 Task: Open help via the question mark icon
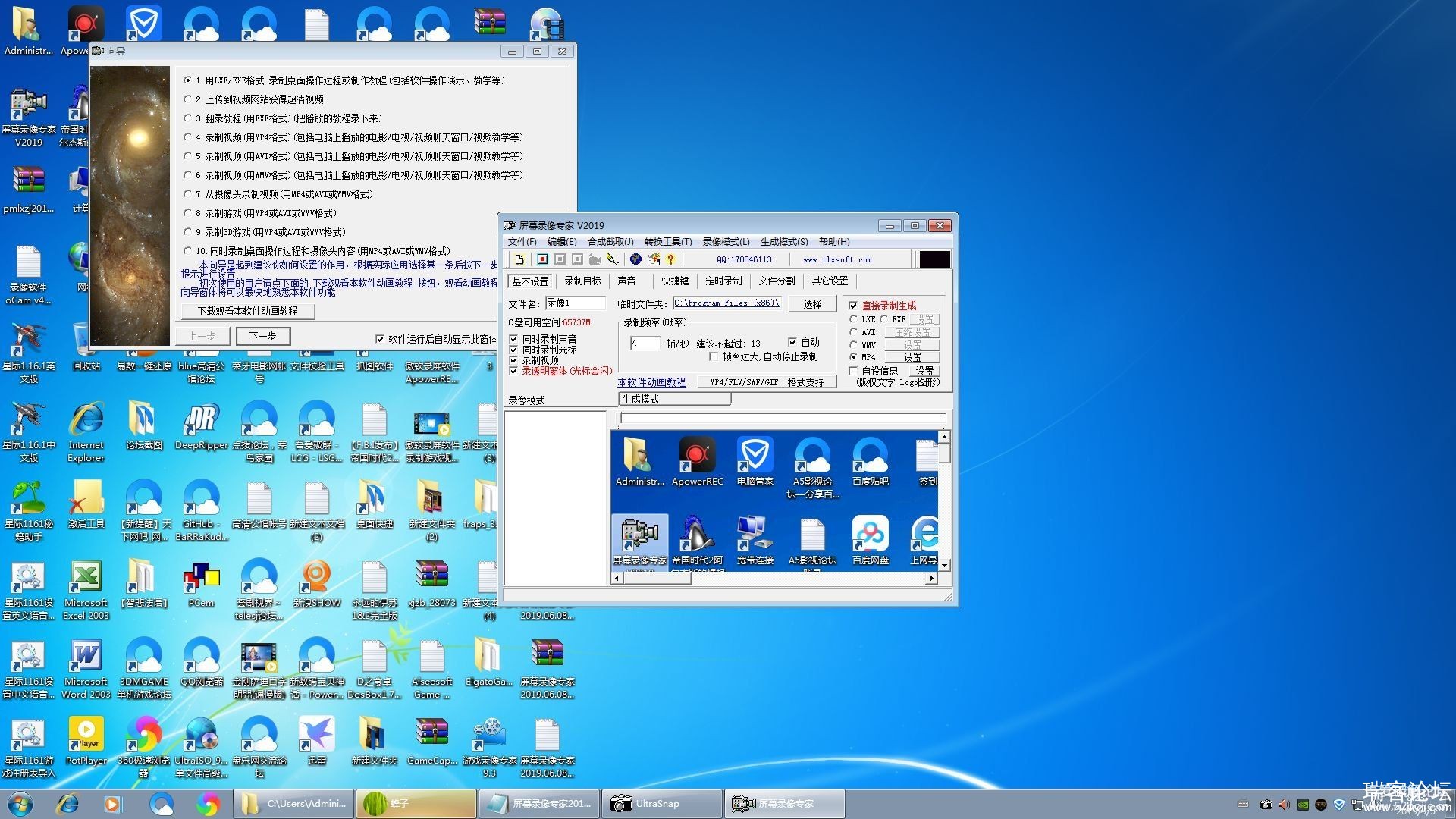(670, 259)
